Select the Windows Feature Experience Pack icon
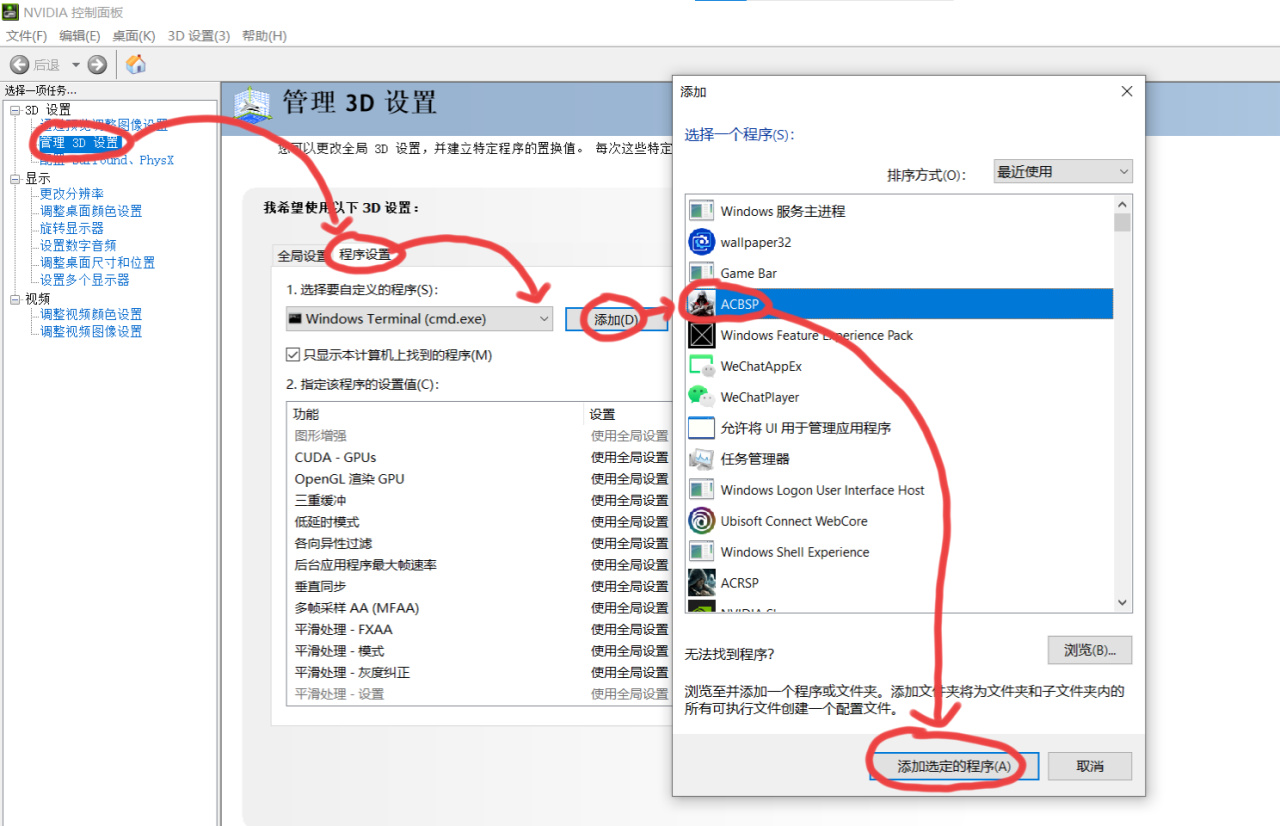 pos(702,335)
